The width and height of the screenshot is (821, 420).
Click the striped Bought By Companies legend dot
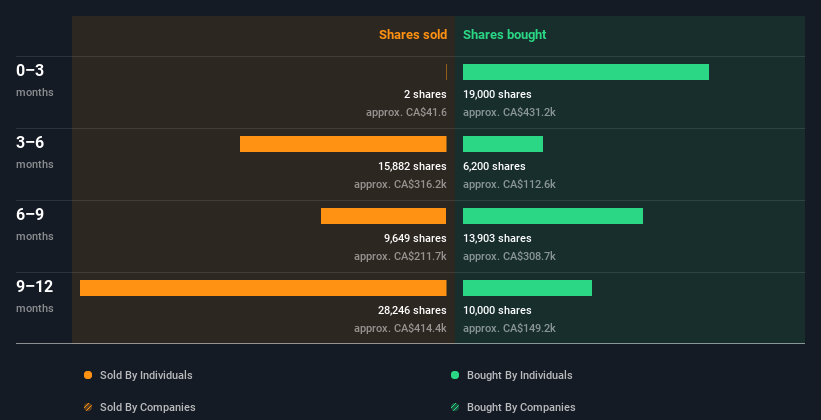455,407
